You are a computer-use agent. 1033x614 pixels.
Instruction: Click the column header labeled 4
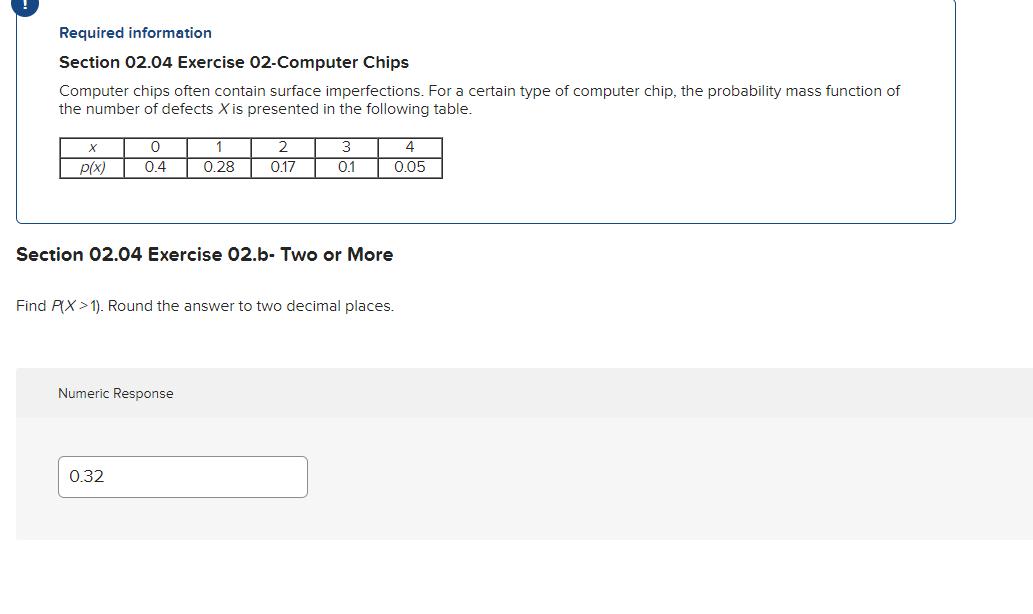tap(409, 147)
